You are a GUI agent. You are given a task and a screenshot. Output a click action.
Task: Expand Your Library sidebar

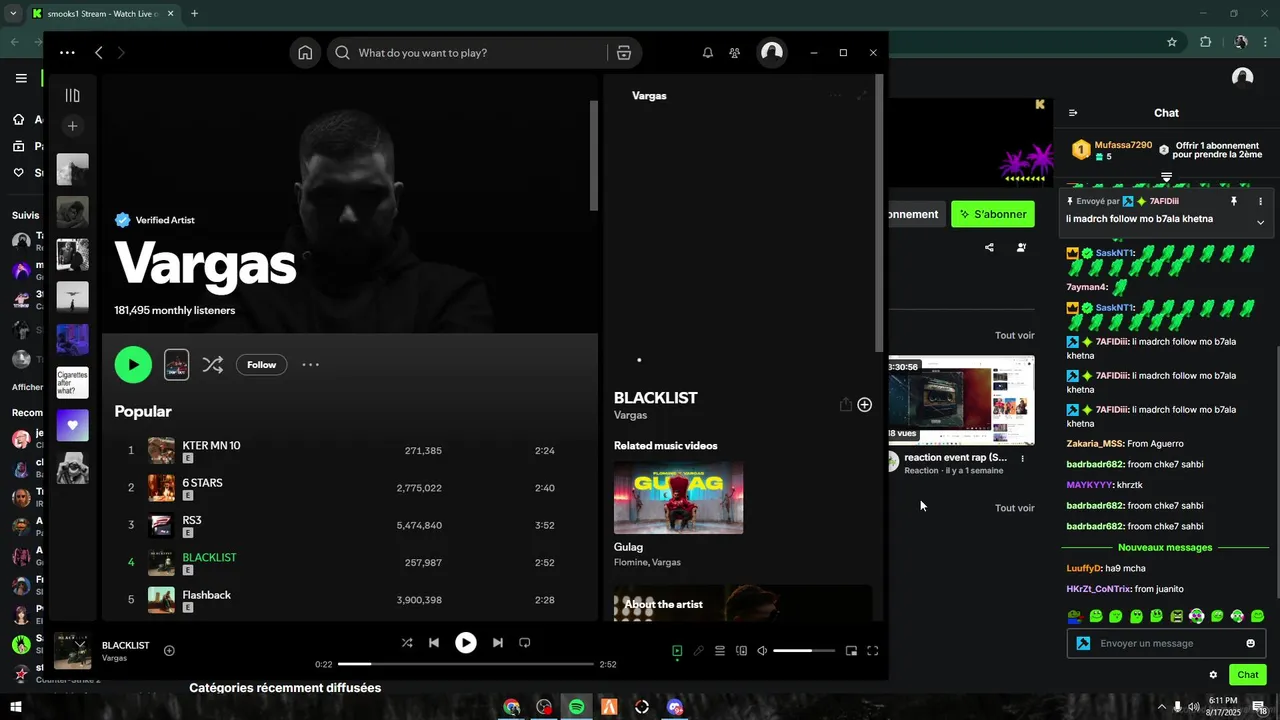(x=72, y=95)
